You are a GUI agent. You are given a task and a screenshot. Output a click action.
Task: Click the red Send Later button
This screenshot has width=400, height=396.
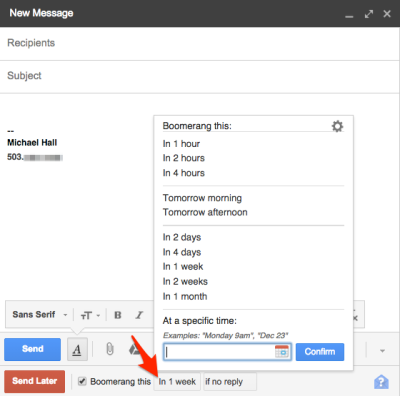pos(35,381)
